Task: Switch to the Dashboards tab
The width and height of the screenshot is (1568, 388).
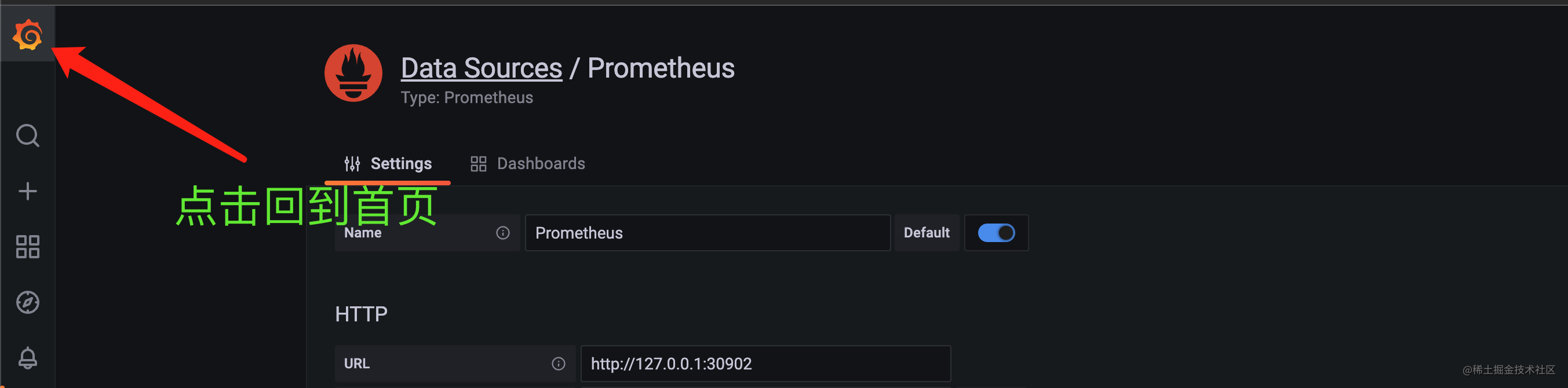Action: tap(527, 163)
